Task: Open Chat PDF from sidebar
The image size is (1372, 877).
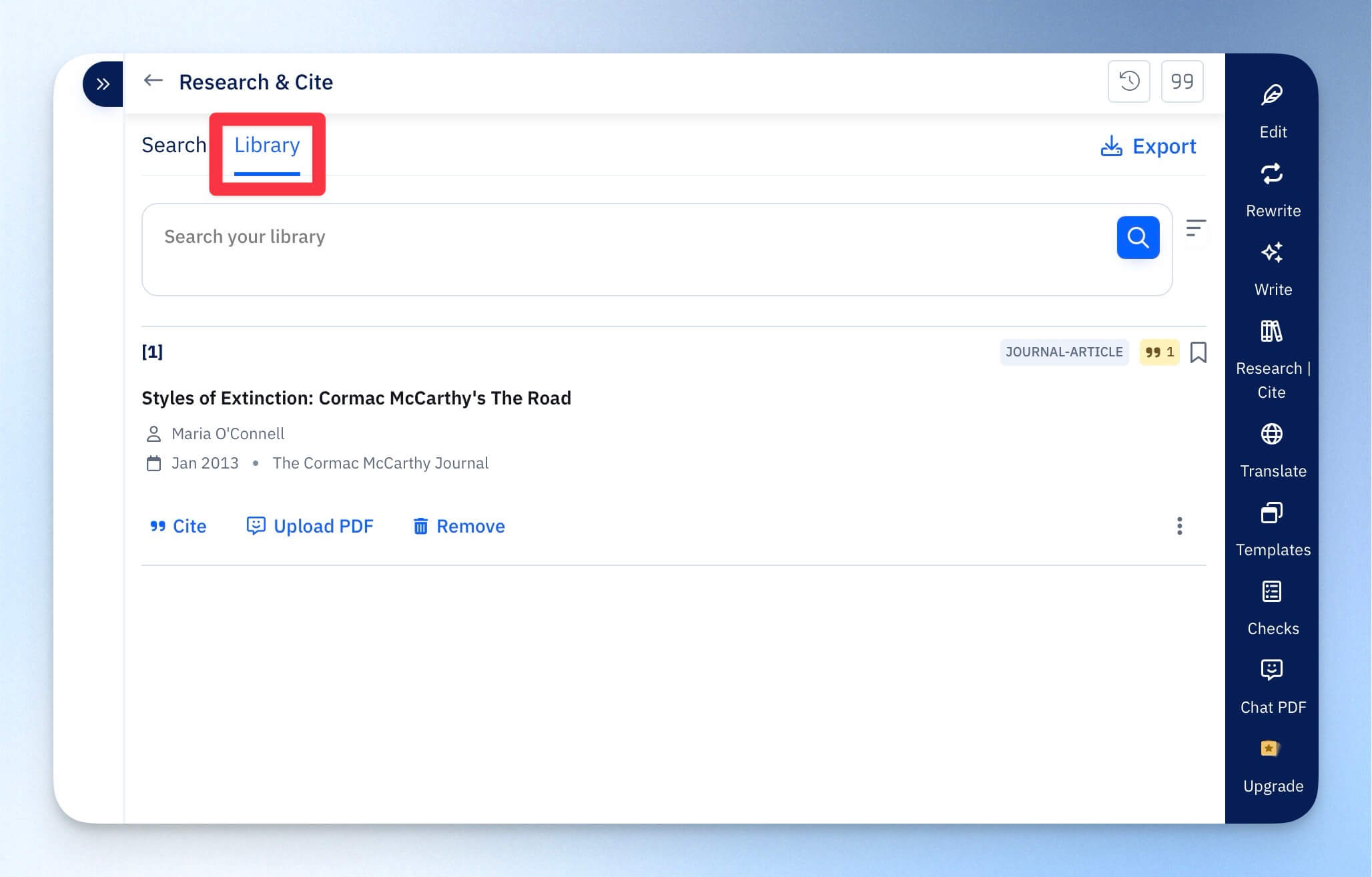Action: coord(1272,687)
